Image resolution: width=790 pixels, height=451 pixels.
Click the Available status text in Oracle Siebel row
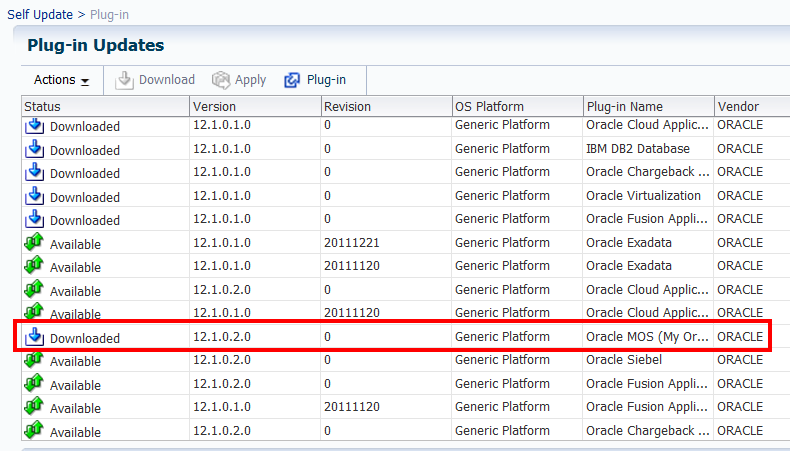pos(75,362)
